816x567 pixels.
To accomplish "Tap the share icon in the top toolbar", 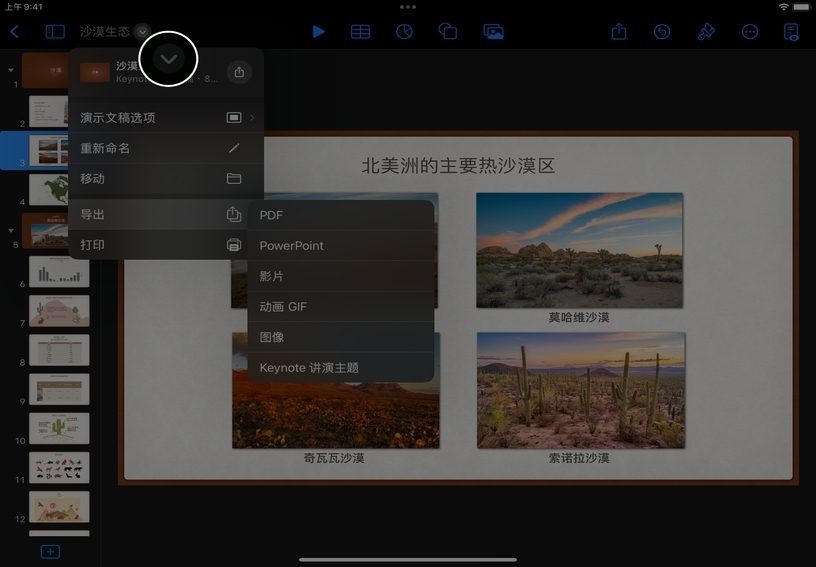I will [619, 32].
